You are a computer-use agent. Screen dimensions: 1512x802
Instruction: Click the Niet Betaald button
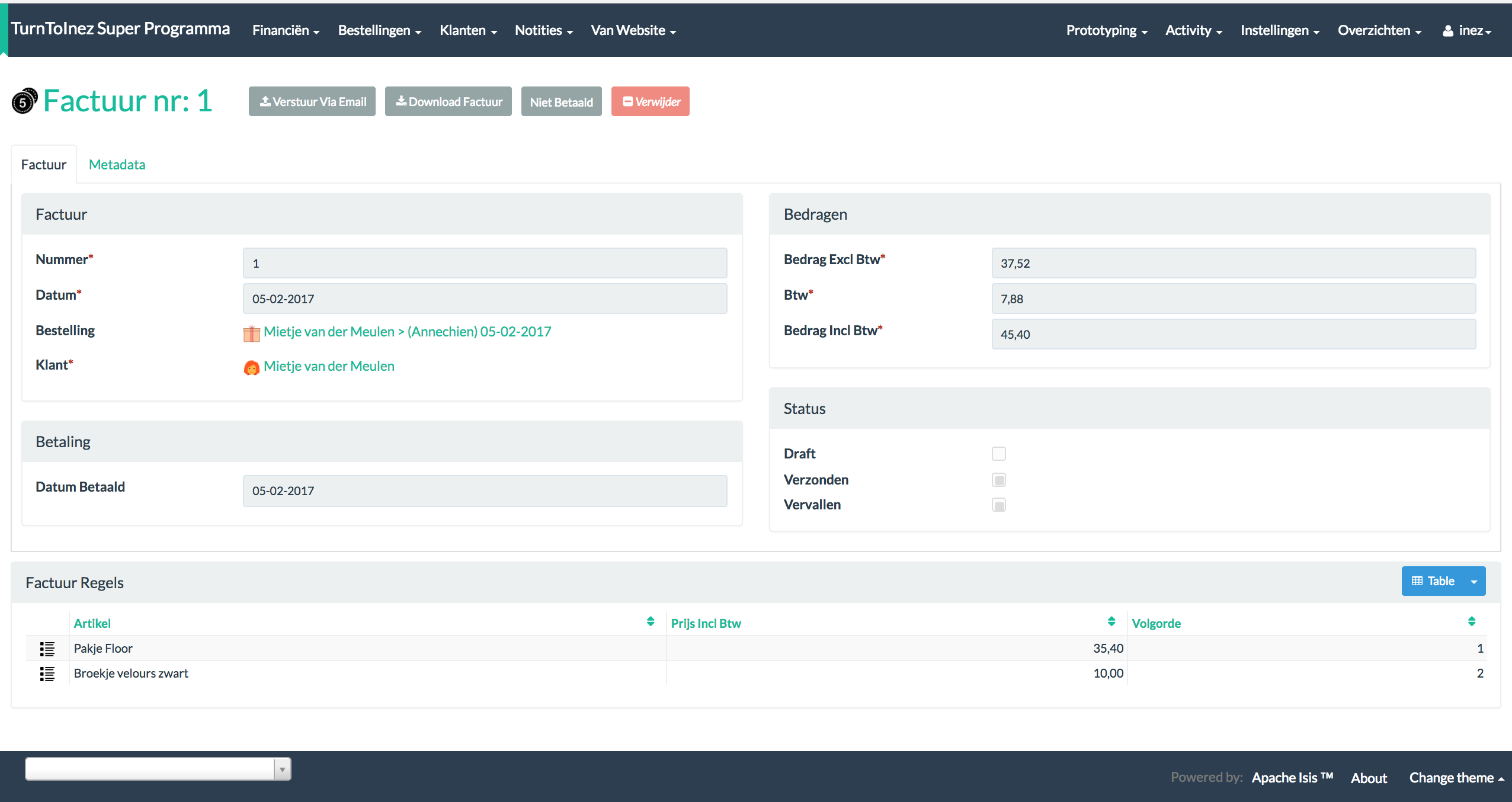[x=562, y=101]
